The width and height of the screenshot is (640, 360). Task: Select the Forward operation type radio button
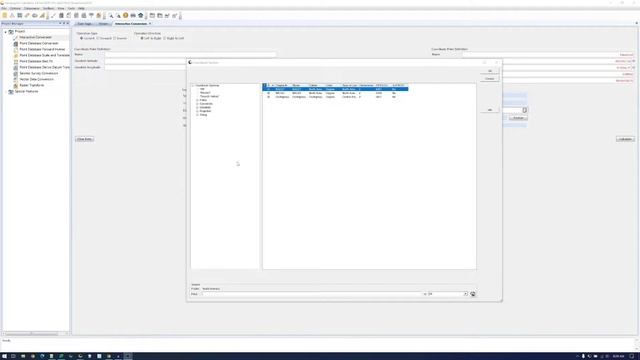click(x=98, y=38)
